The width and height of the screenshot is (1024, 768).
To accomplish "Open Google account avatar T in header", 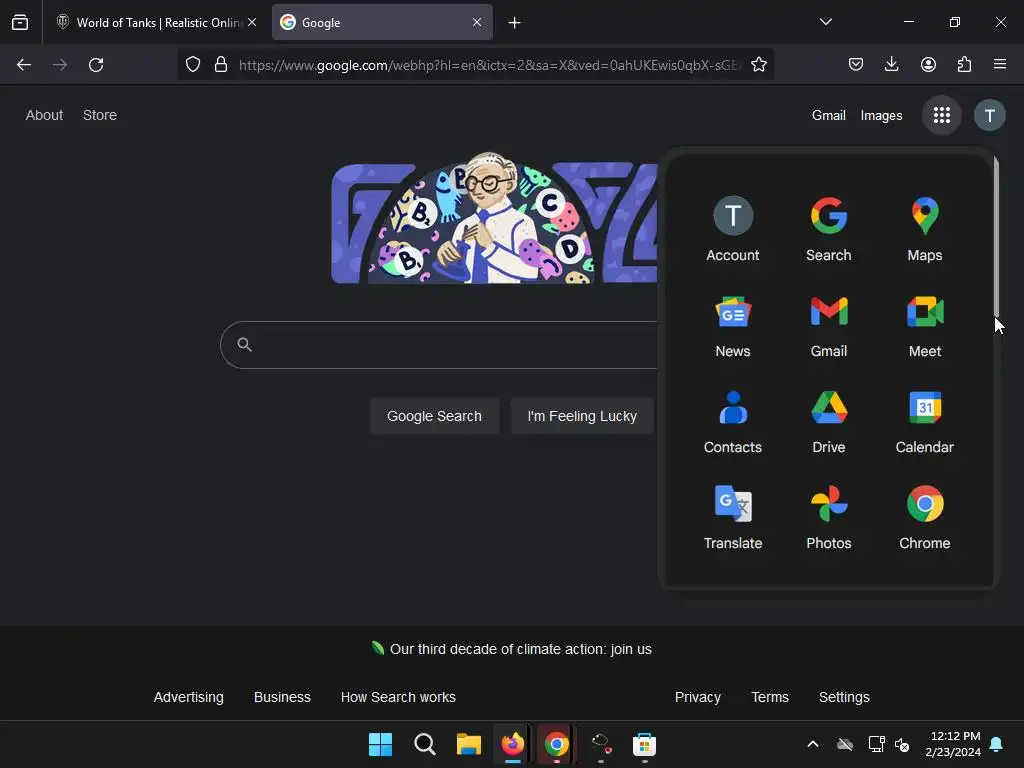I will click(989, 116).
